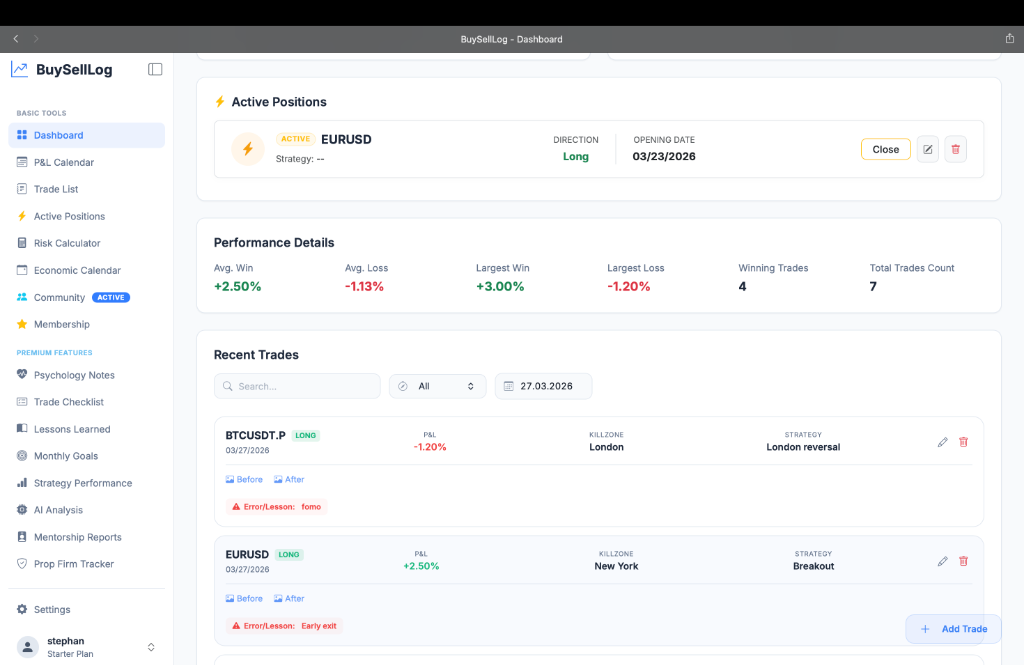Edit the EURUSD recent trade with pencil icon

[x=942, y=561]
